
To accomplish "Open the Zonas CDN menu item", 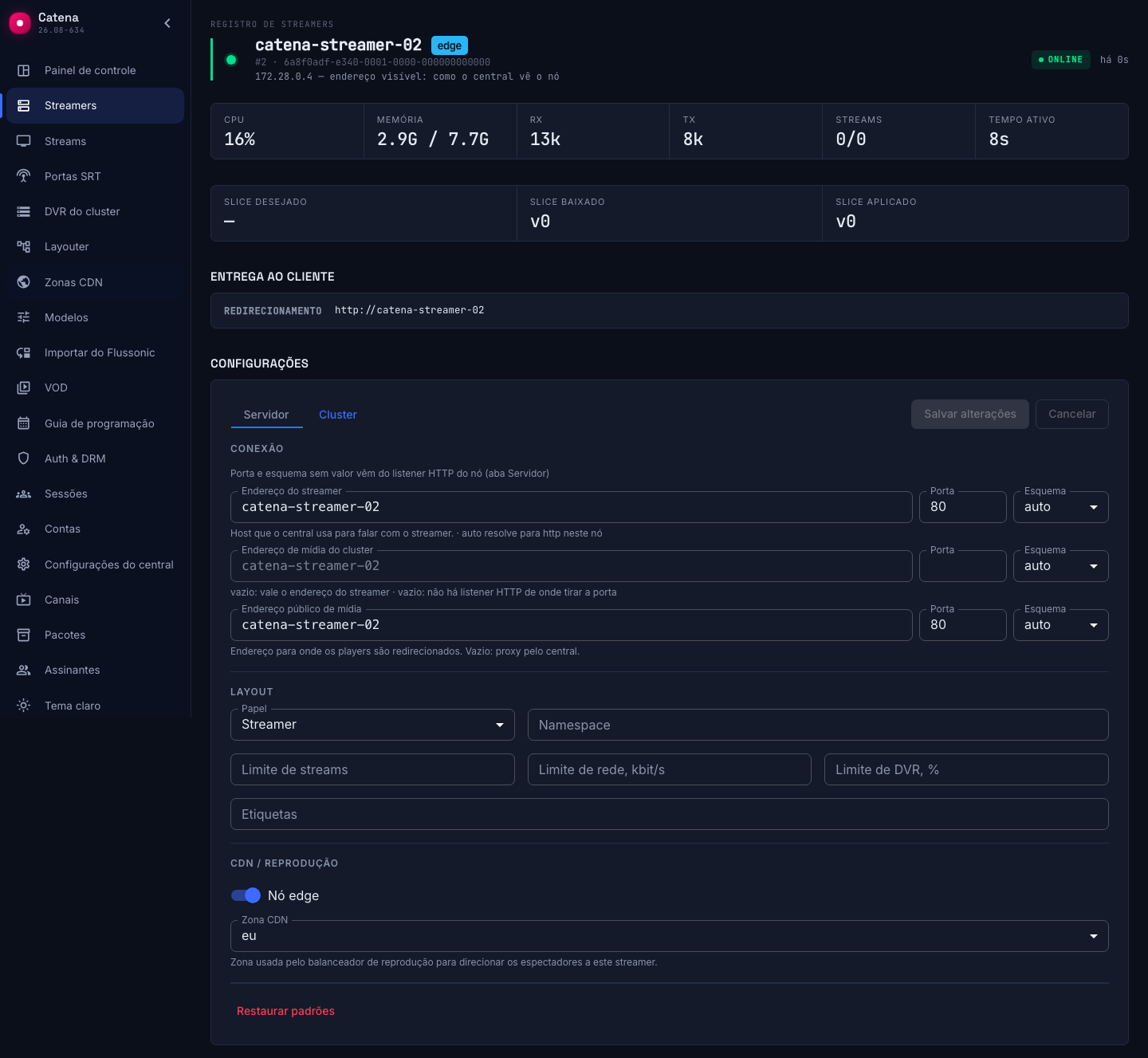I will tap(96, 282).
